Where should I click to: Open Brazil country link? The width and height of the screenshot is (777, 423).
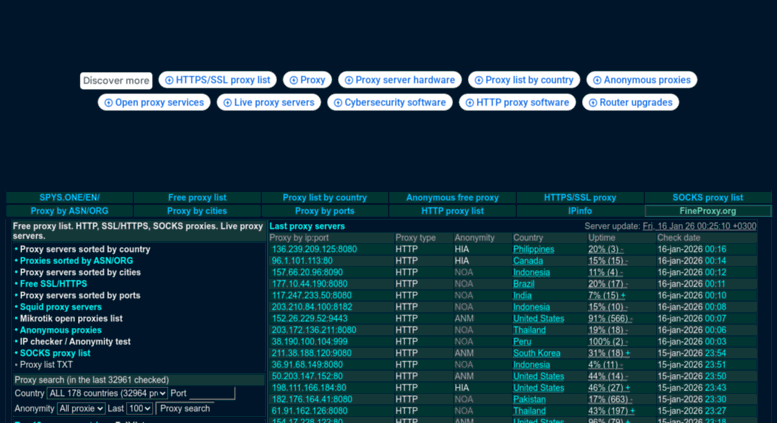click(523, 284)
